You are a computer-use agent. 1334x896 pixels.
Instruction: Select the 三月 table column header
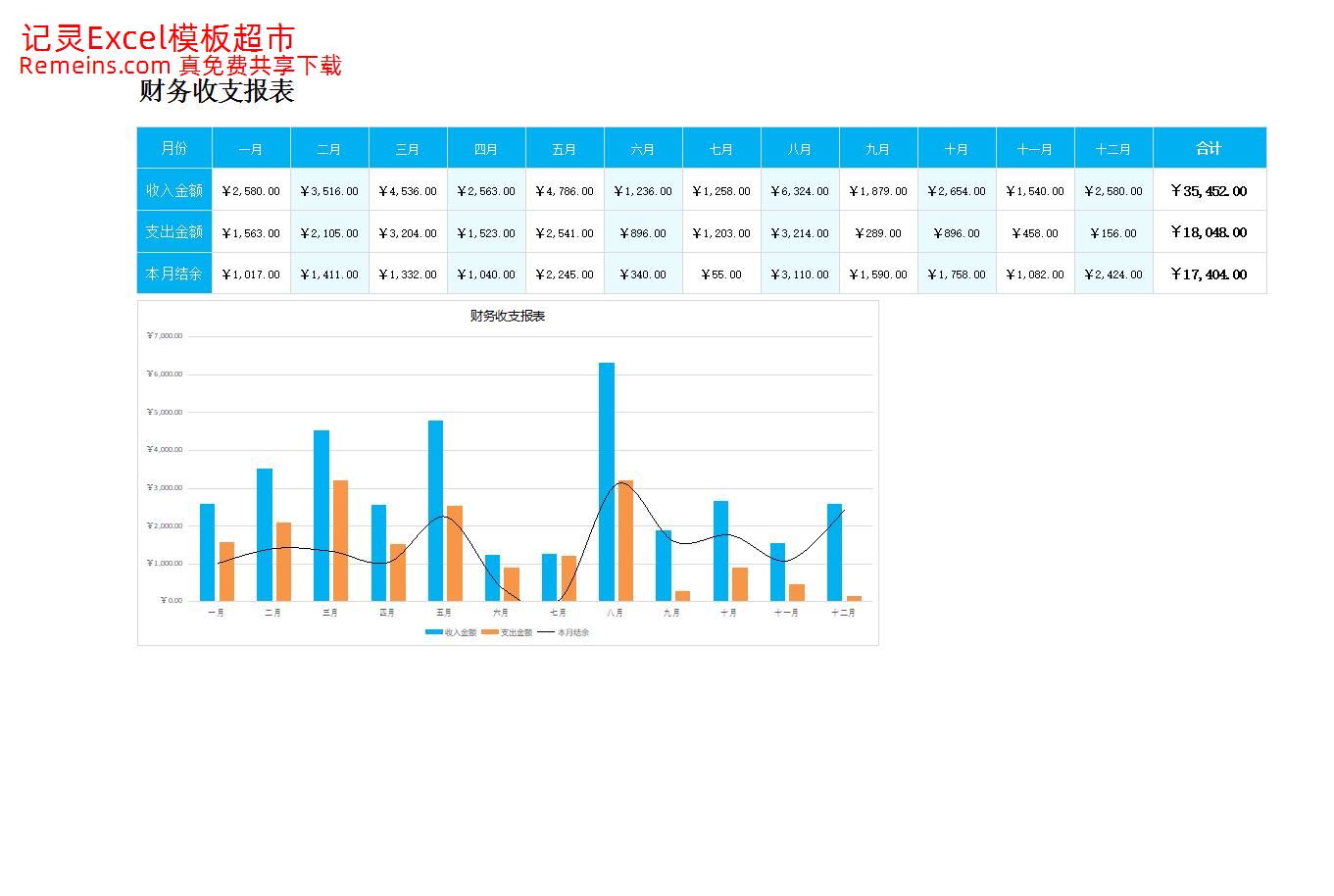[408, 148]
